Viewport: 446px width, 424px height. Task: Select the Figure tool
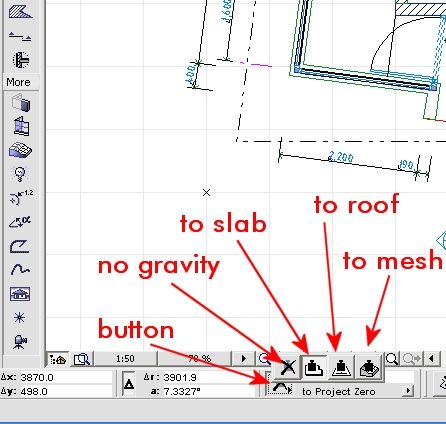coord(20,294)
